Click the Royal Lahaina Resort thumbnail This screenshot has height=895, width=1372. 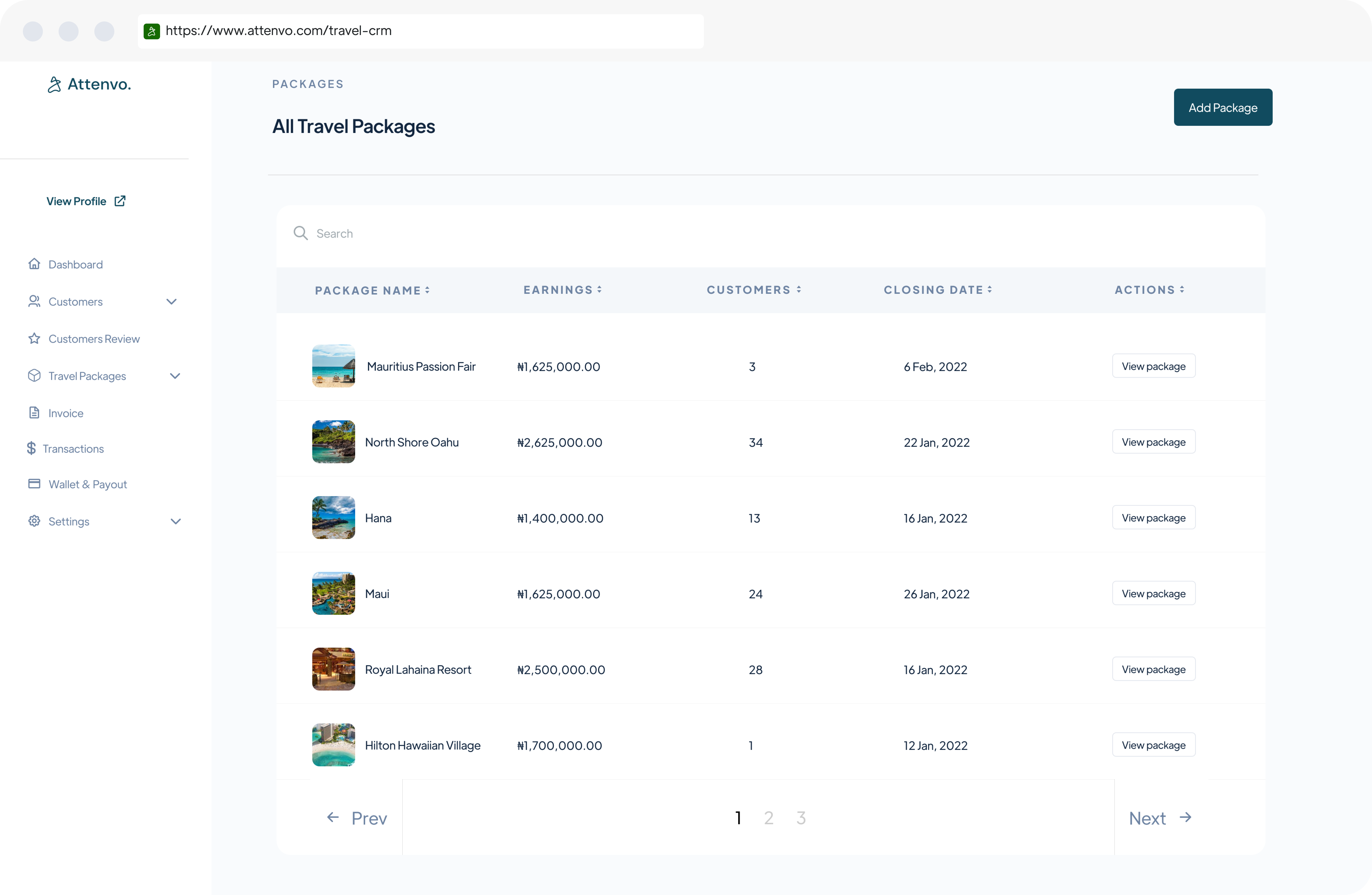tap(333, 669)
